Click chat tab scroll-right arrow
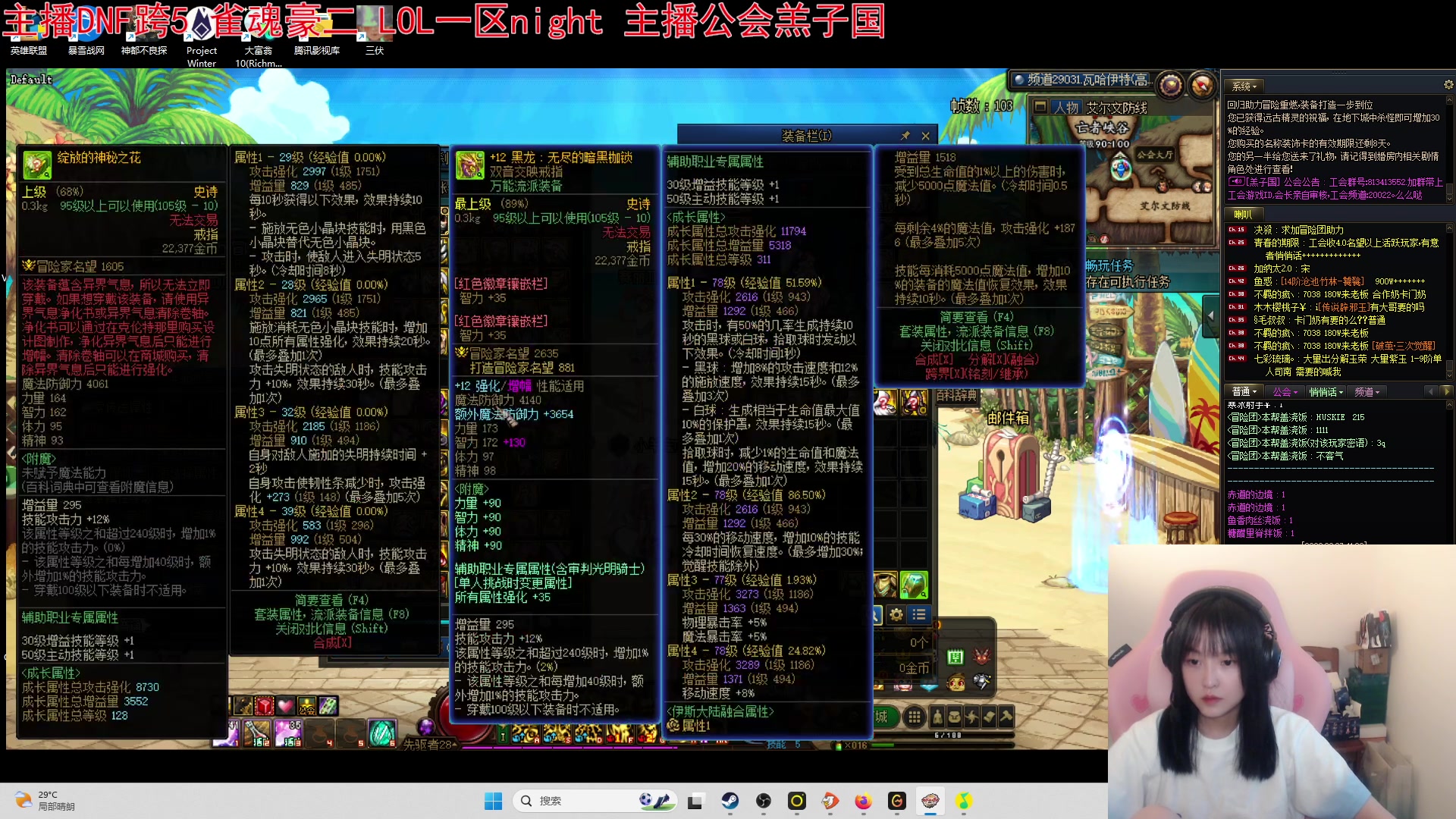Viewport: 1456px width, 819px height. [1445, 392]
